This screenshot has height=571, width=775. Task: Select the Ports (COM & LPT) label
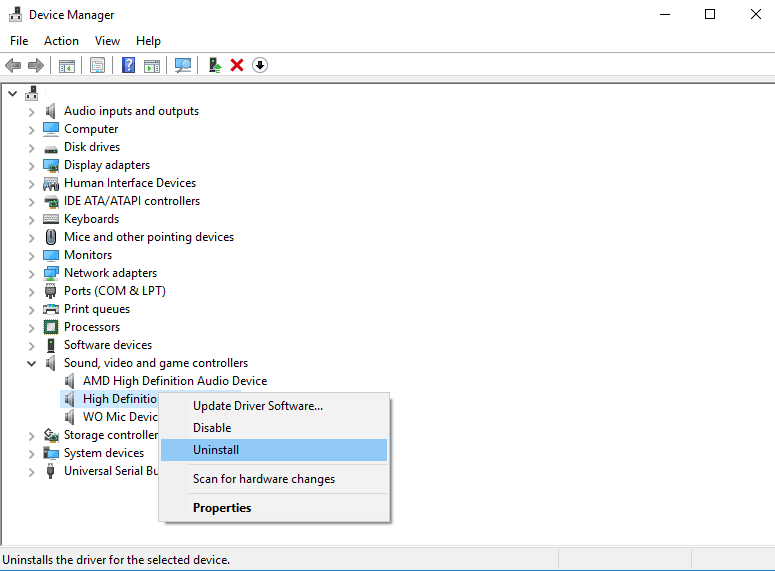(x=115, y=291)
